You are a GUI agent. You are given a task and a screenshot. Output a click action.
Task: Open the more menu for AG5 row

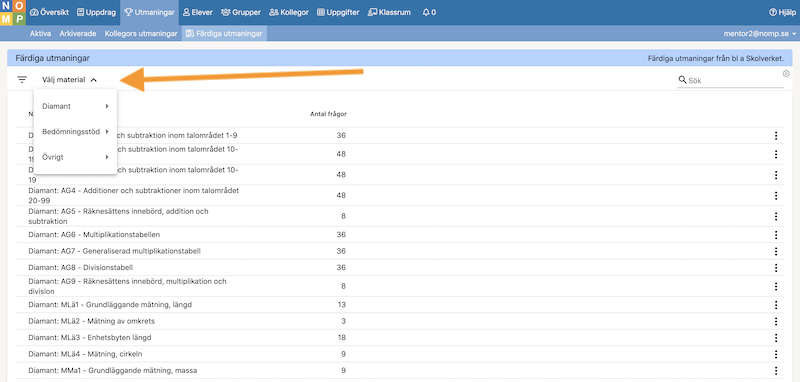pos(776,216)
